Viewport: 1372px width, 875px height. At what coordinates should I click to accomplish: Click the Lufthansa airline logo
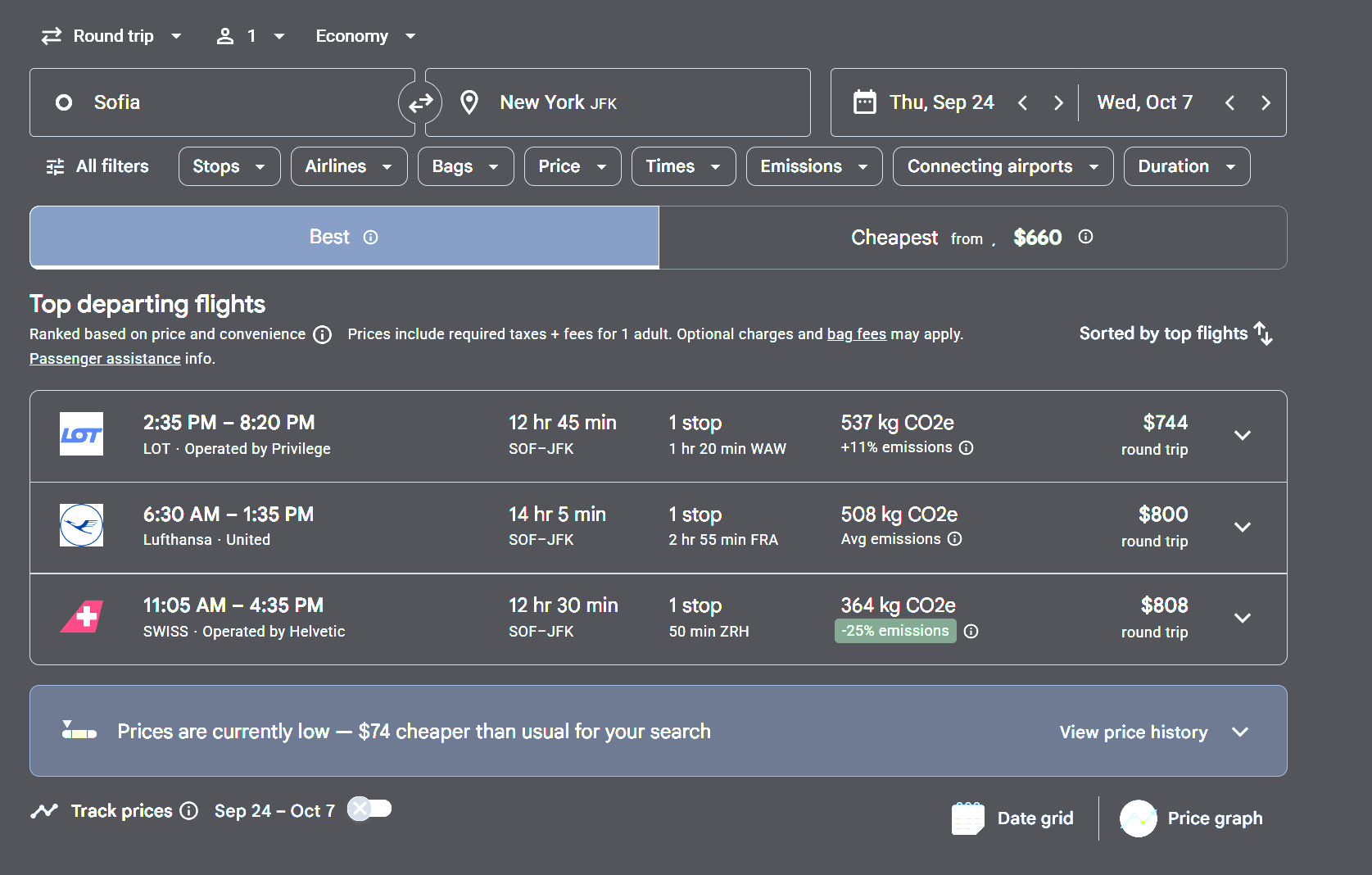[81, 525]
